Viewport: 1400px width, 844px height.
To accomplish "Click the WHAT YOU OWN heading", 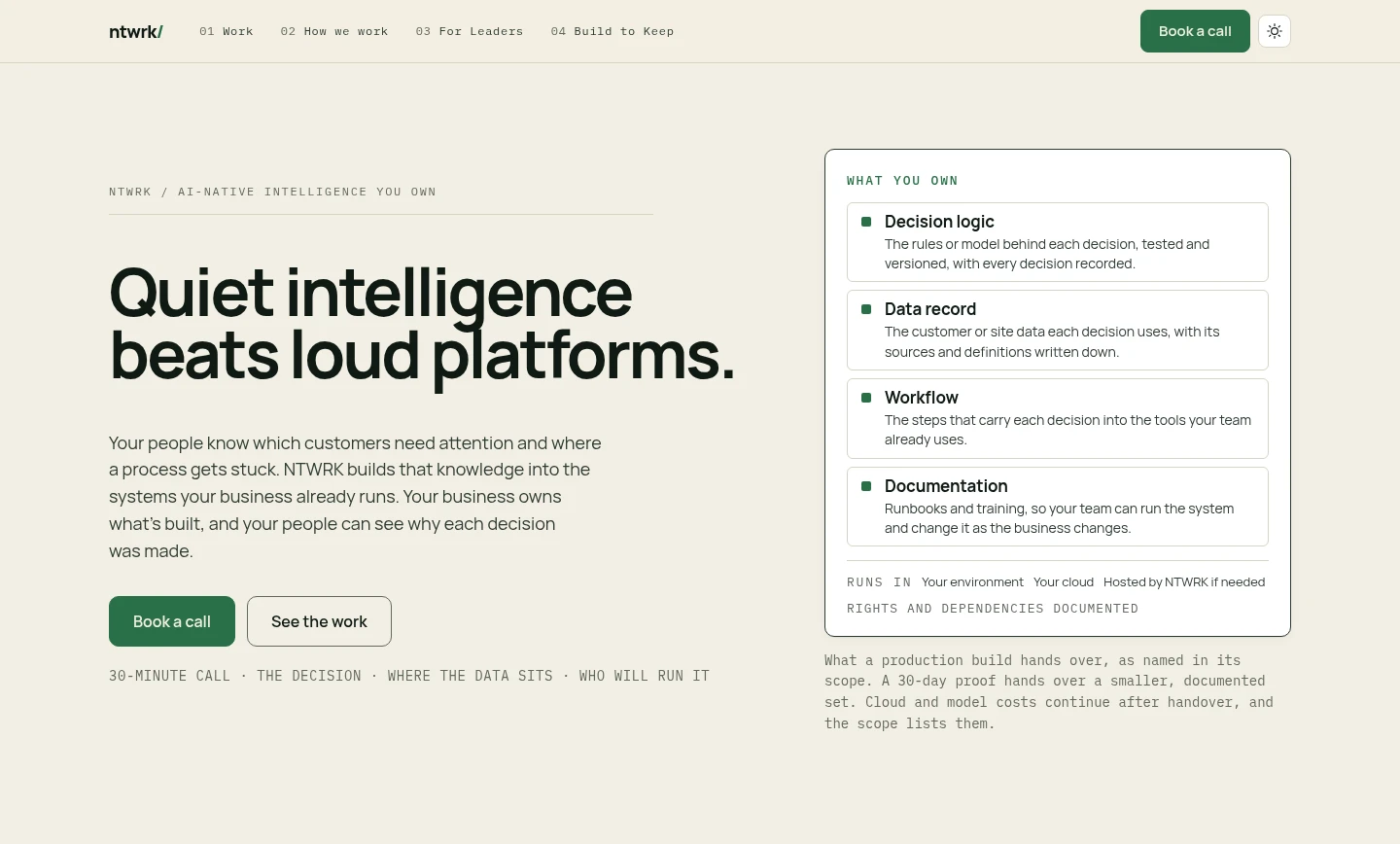I will pyautogui.click(x=902, y=181).
